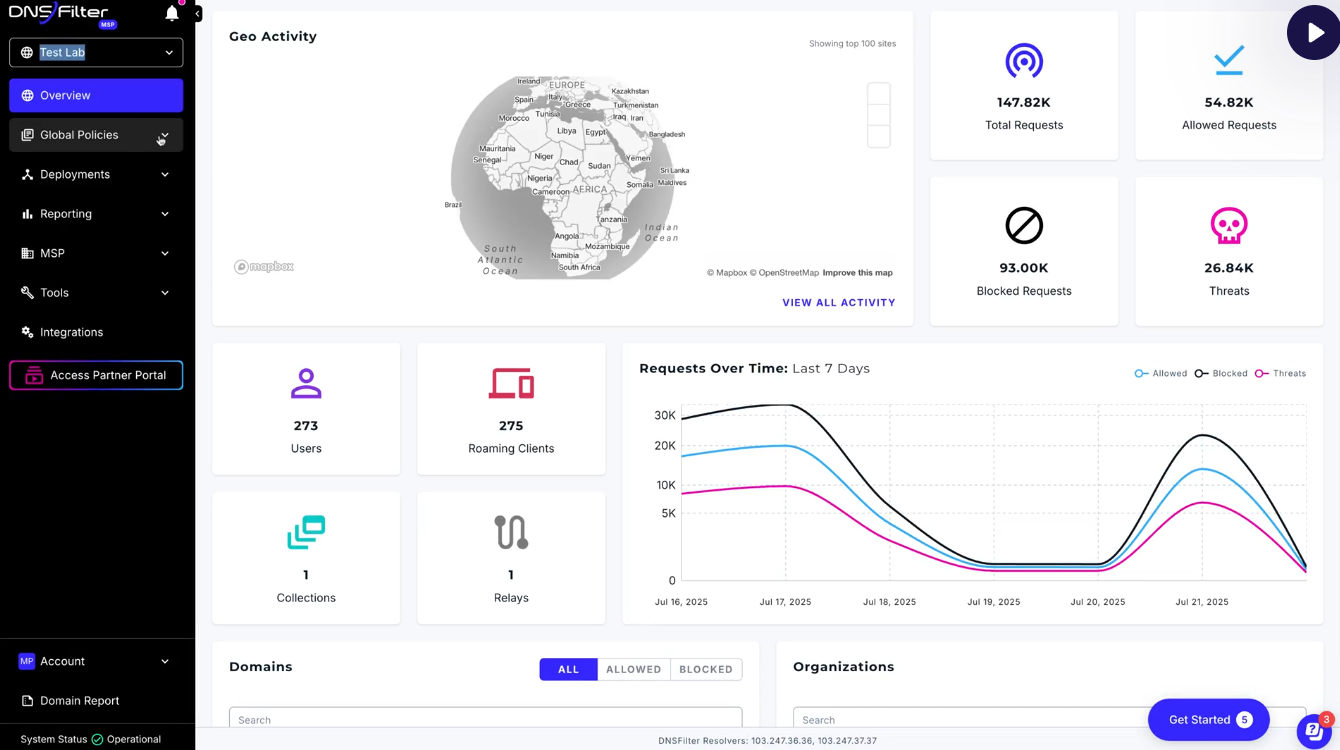Screen dimensions: 1340x750
Task: Open the help chat bubble icon
Action: 1315,729
